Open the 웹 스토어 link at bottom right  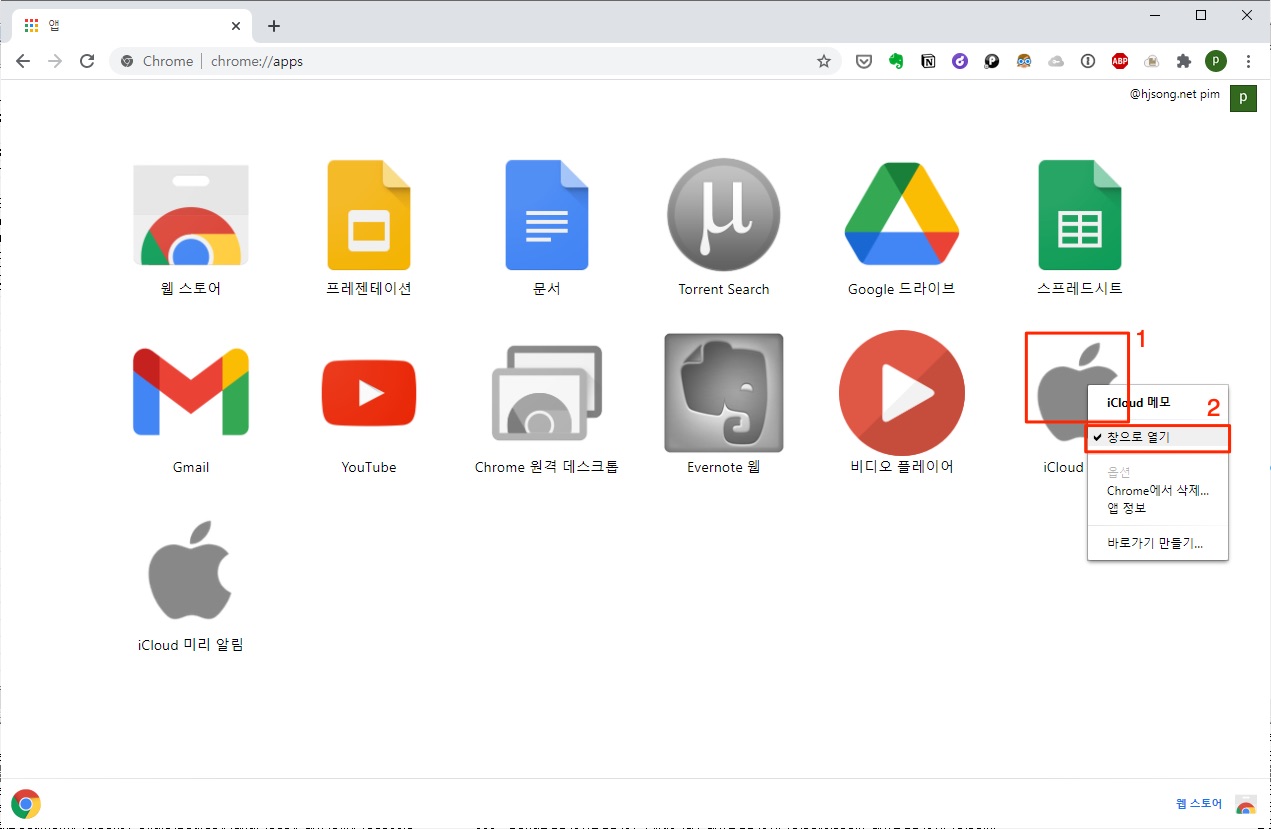[x=1199, y=803]
